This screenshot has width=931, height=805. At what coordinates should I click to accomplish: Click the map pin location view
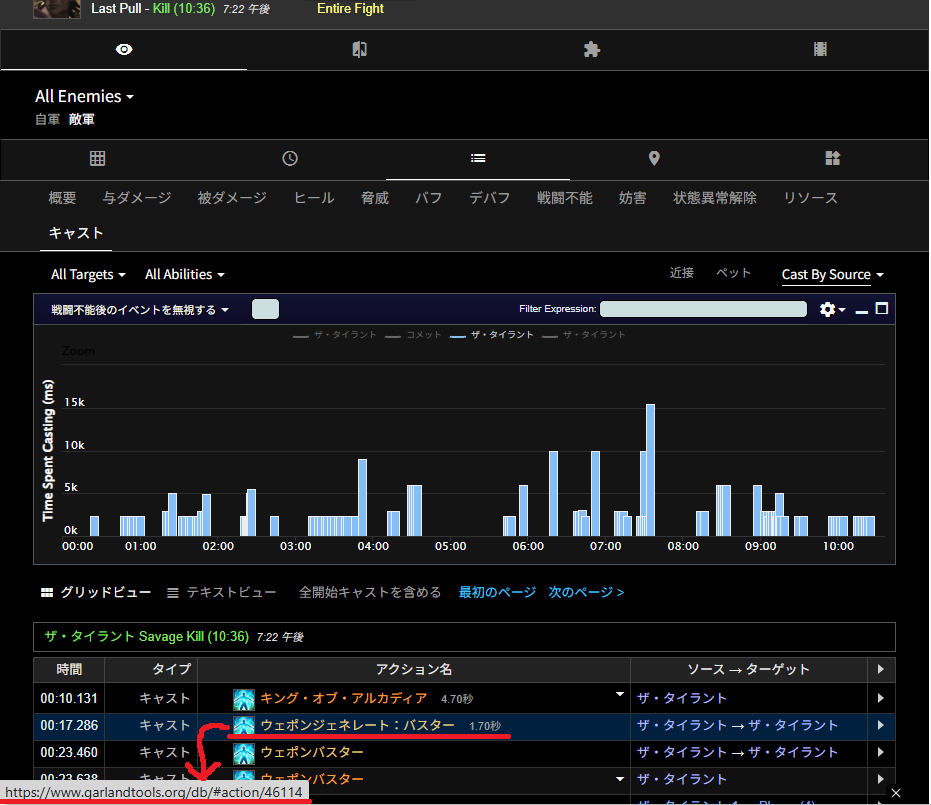[x=654, y=159]
